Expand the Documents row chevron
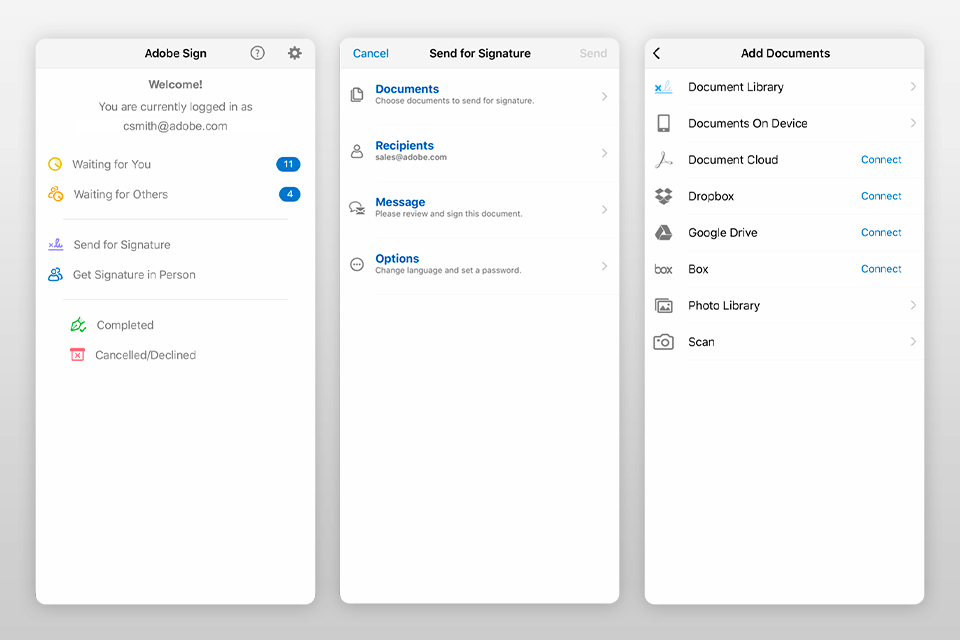 point(604,96)
